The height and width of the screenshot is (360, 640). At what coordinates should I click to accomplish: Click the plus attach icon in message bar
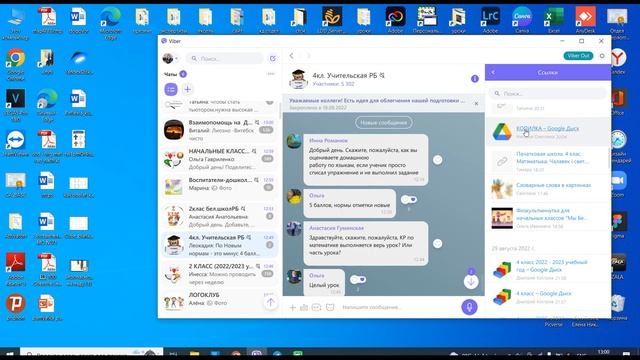pyautogui.click(x=292, y=307)
